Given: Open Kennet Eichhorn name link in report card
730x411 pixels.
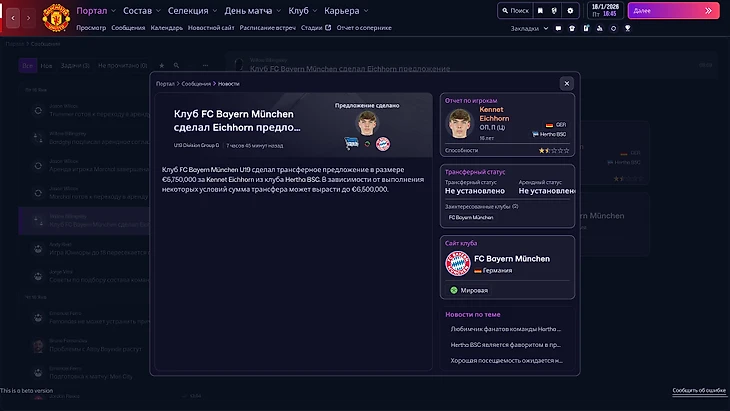Looking at the screenshot, I should [x=494, y=114].
